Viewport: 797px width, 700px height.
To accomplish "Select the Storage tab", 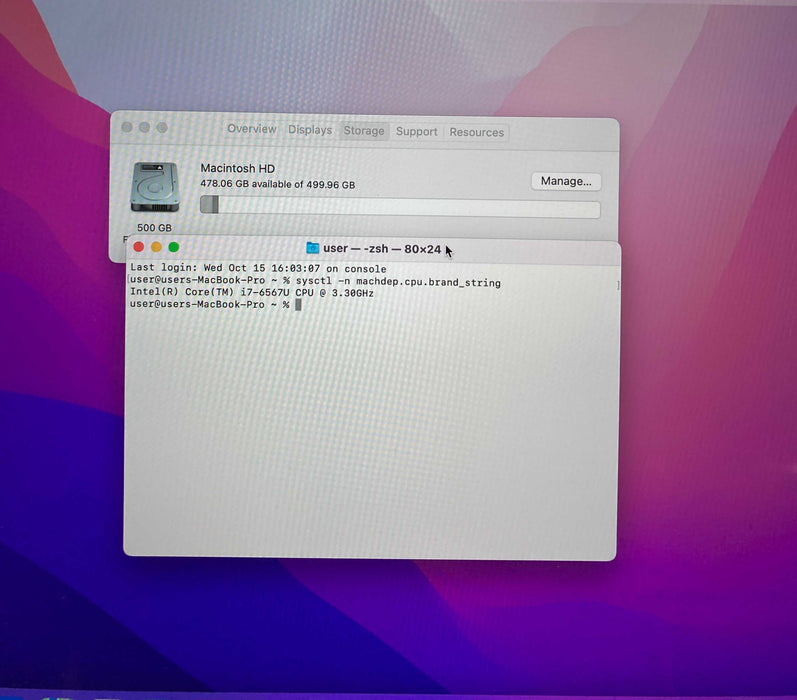I will click(364, 131).
